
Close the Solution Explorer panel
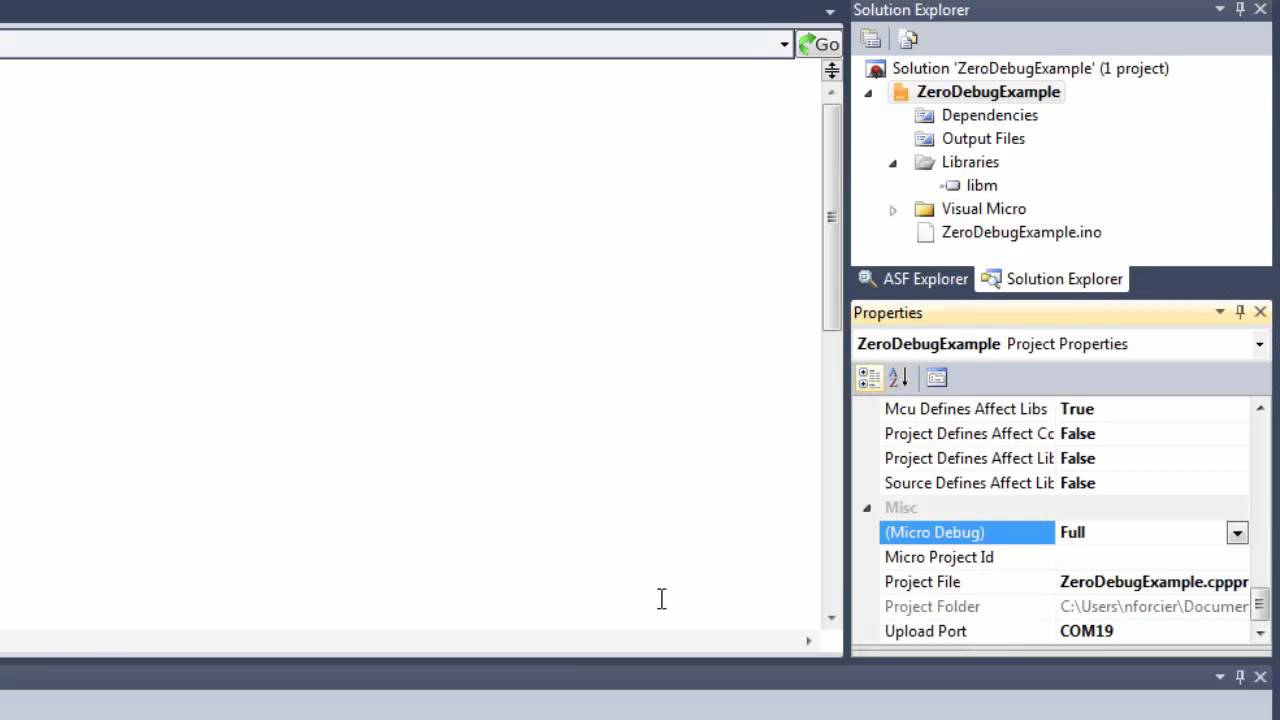1260,9
